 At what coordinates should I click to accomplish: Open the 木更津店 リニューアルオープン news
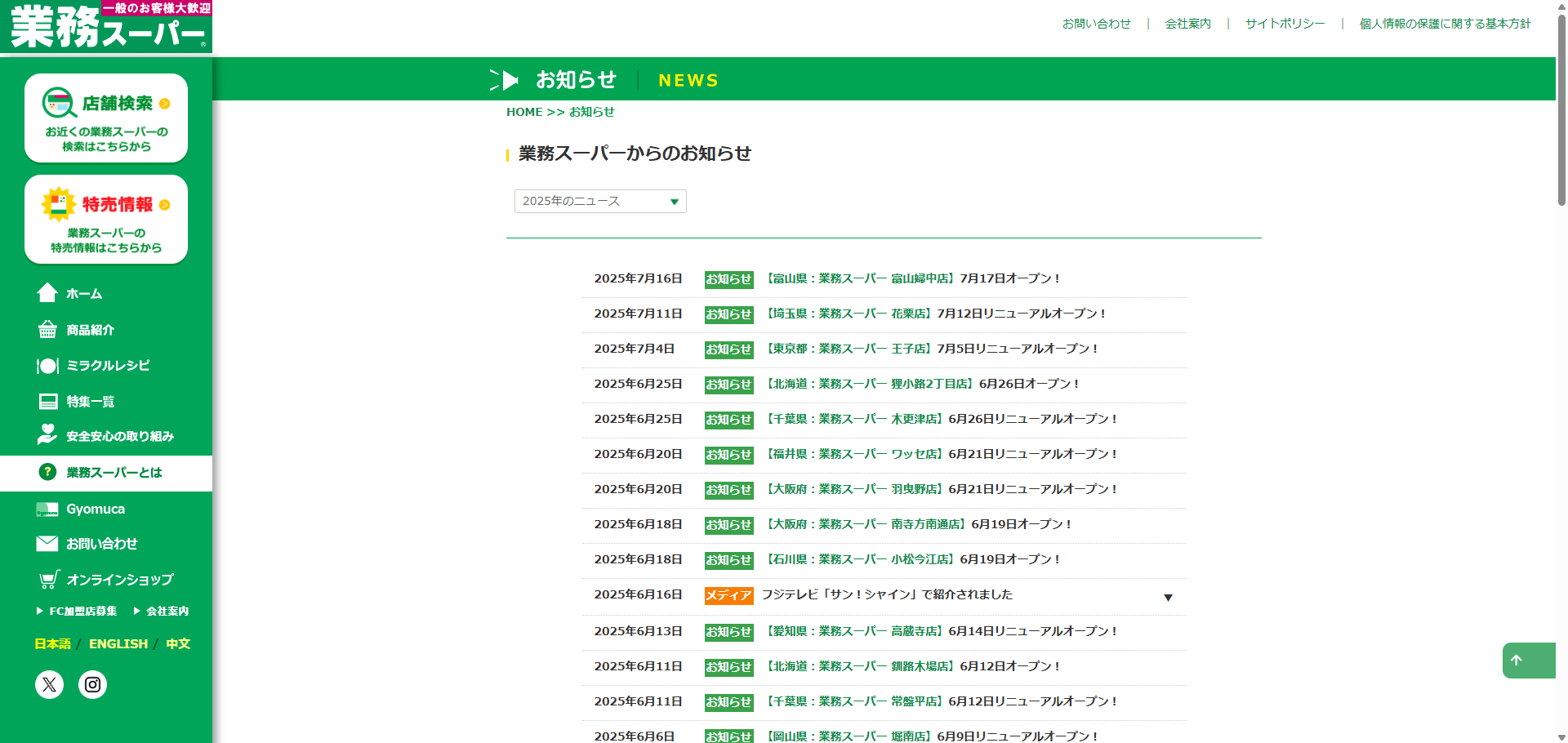coord(941,419)
